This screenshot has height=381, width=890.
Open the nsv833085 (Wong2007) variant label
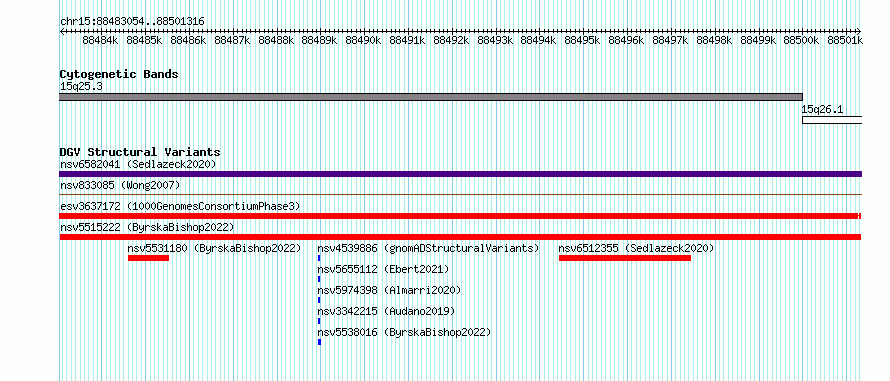click(120, 185)
